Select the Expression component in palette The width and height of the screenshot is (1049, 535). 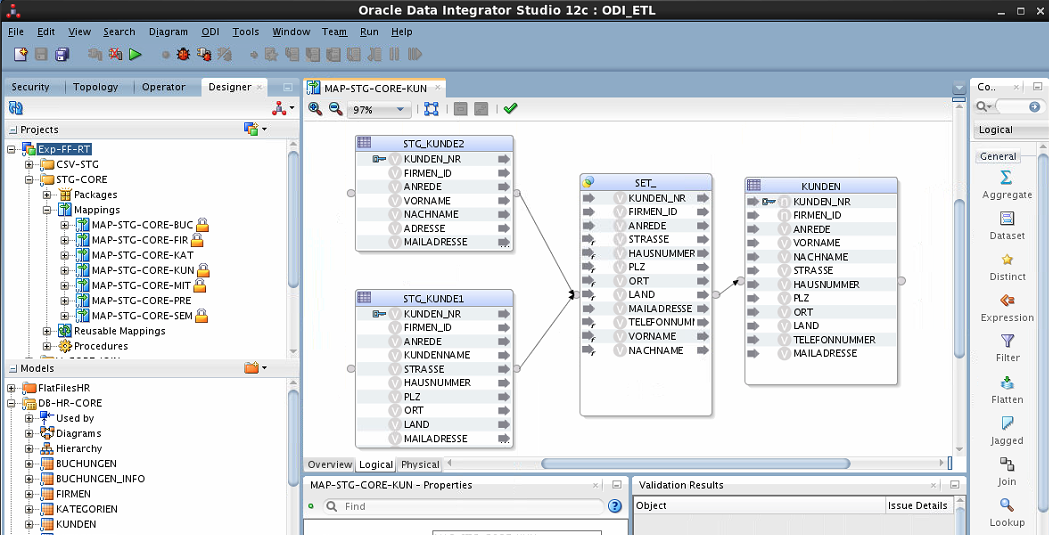pos(1007,308)
